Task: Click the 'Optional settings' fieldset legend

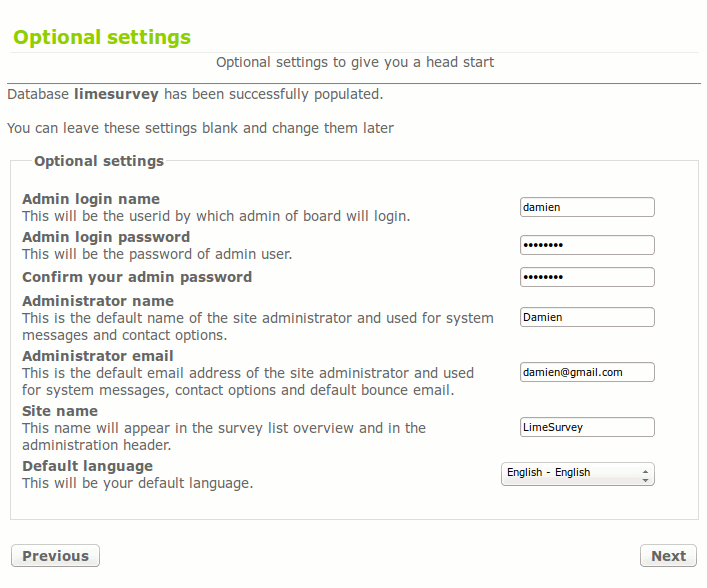Action: tap(99, 161)
